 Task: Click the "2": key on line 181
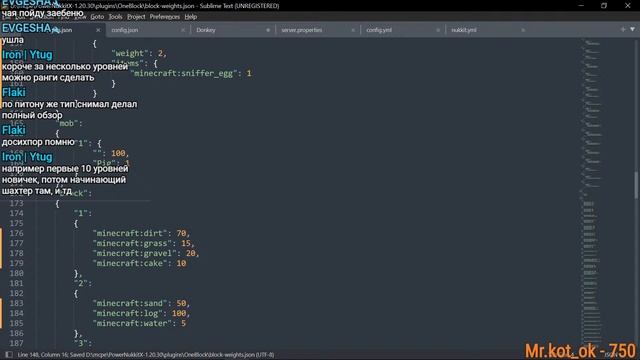(x=83, y=283)
